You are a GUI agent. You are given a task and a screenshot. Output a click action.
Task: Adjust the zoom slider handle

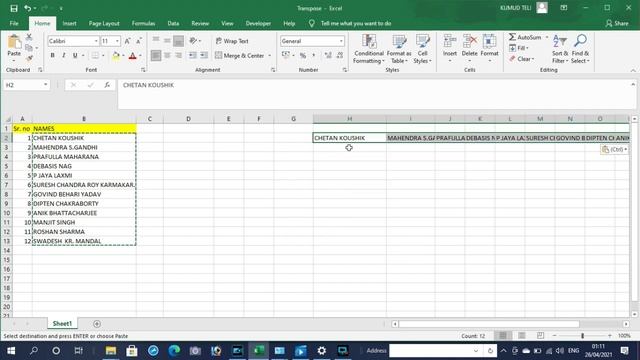click(582, 336)
